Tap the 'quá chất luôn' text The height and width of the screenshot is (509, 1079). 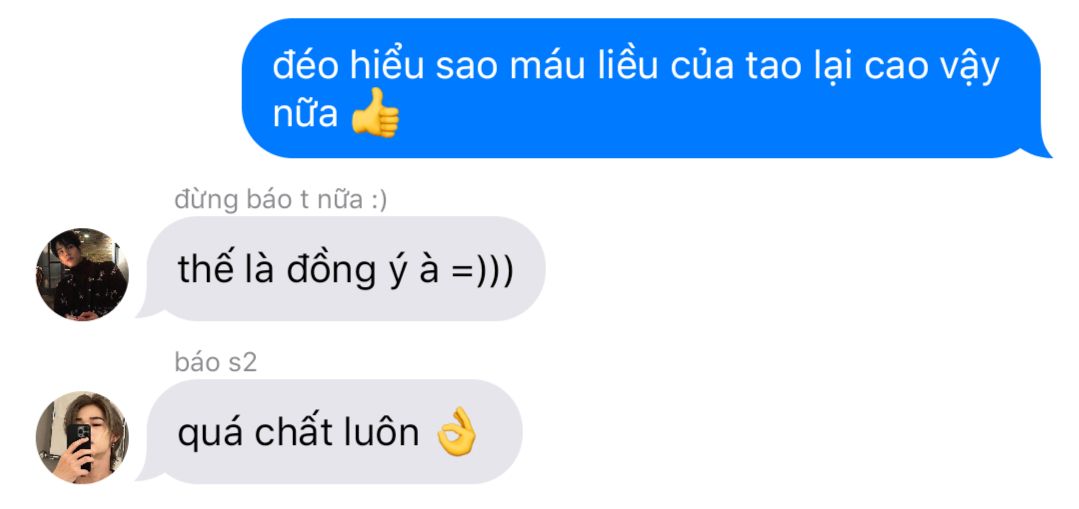pos(299,433)
